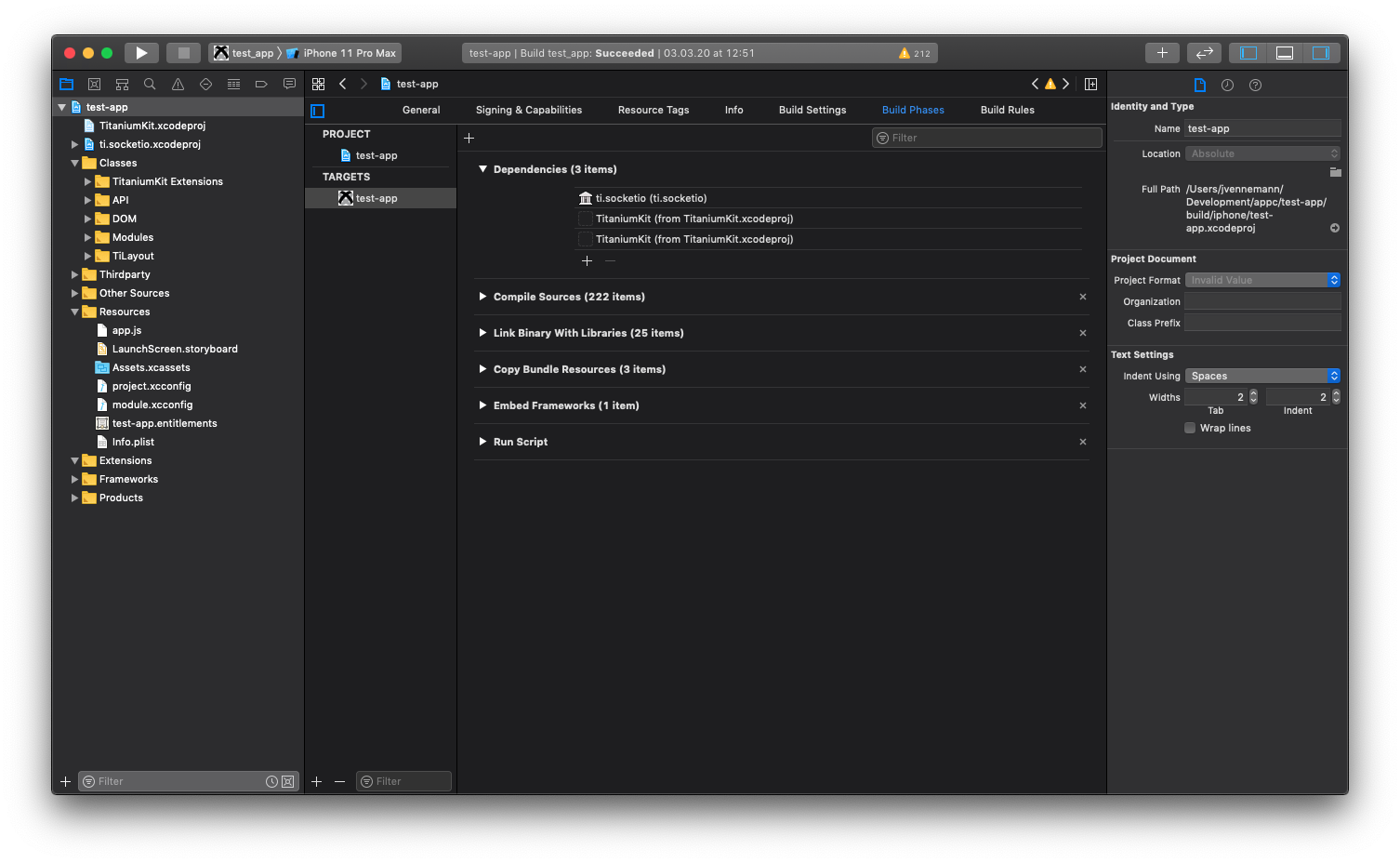Stop the running task
The width and height of the screenshot is (1400, 863).
(183, 53)
